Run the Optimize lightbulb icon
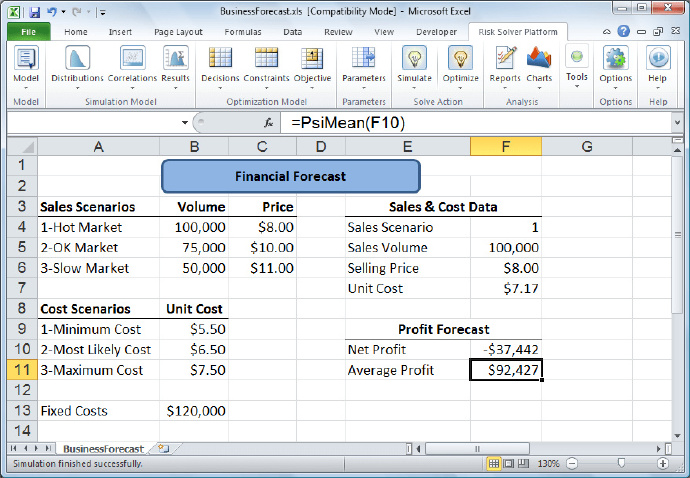The image size is (690, 478). click(460, 58)
